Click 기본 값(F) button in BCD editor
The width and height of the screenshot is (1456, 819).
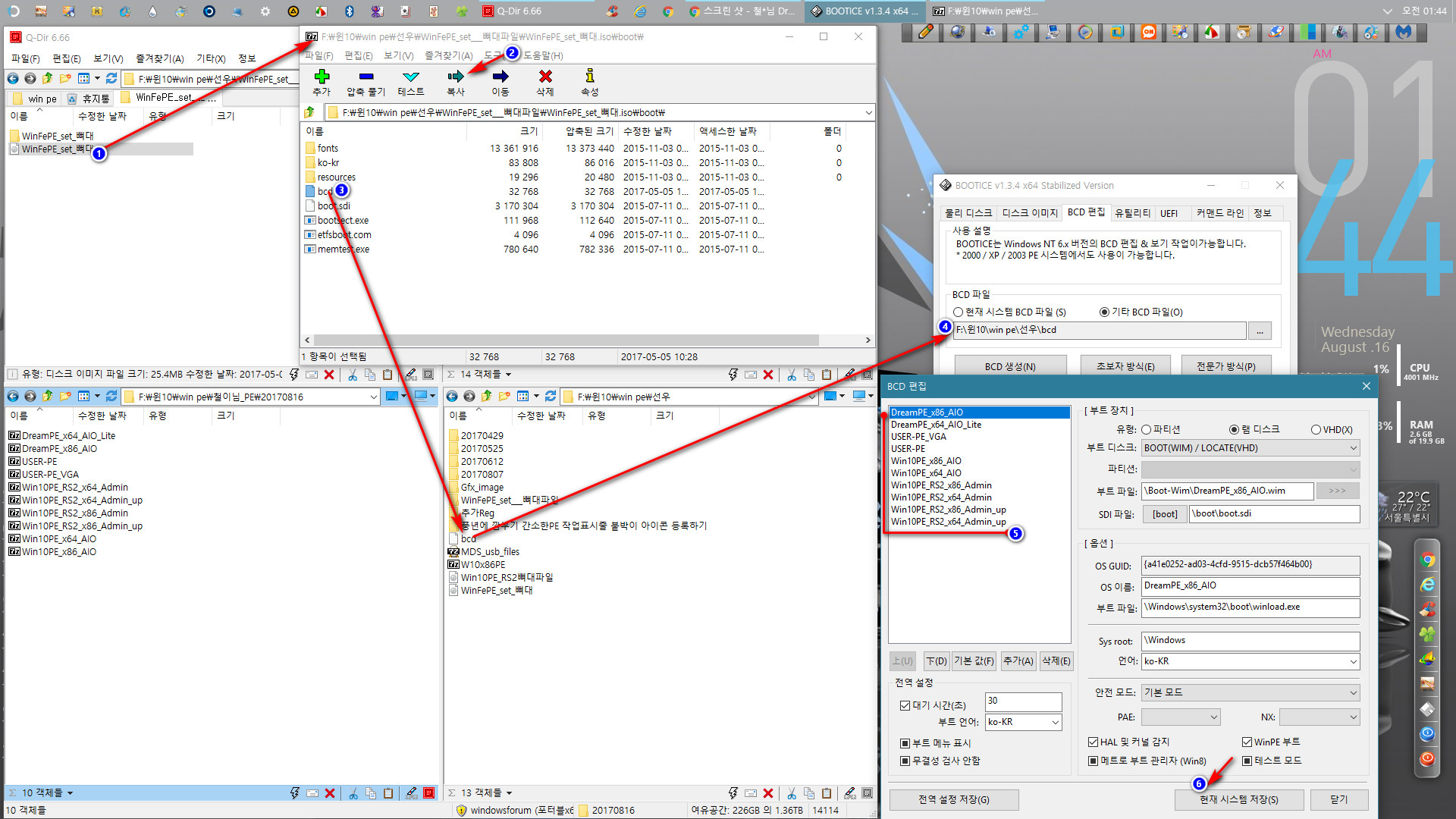pyautogui.click(x=974, y=661)
